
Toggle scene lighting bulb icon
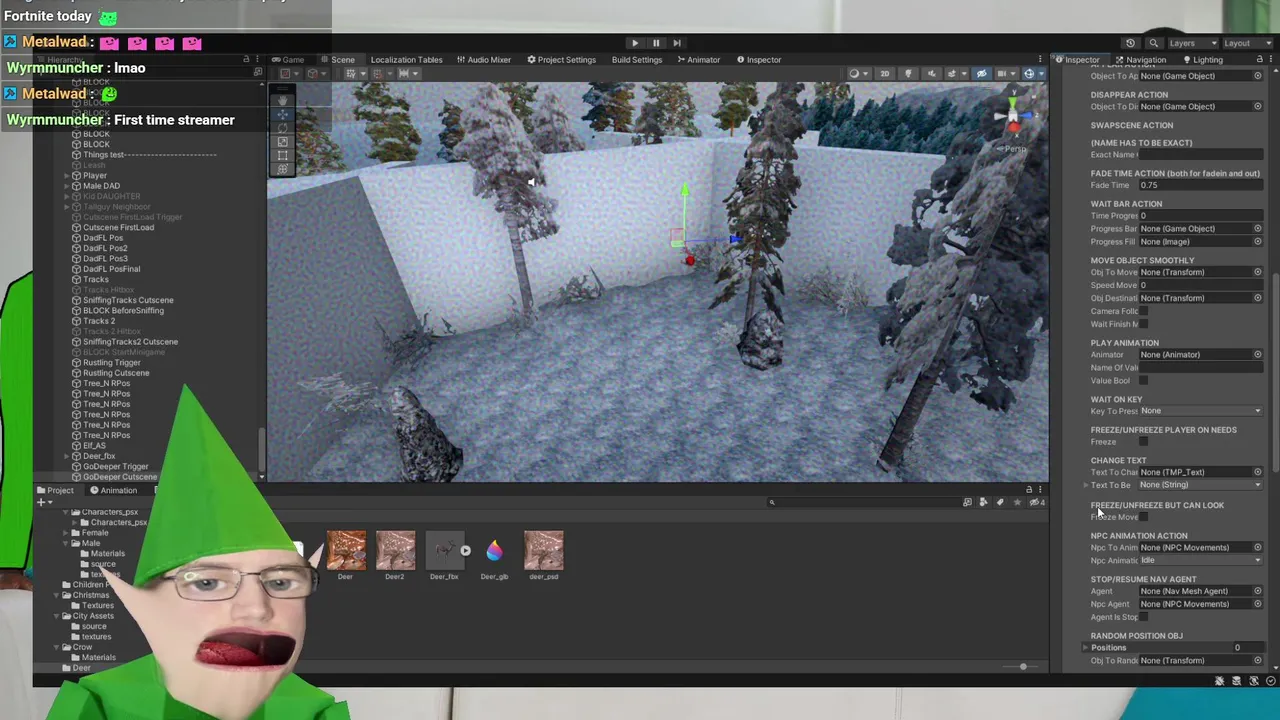908,74
